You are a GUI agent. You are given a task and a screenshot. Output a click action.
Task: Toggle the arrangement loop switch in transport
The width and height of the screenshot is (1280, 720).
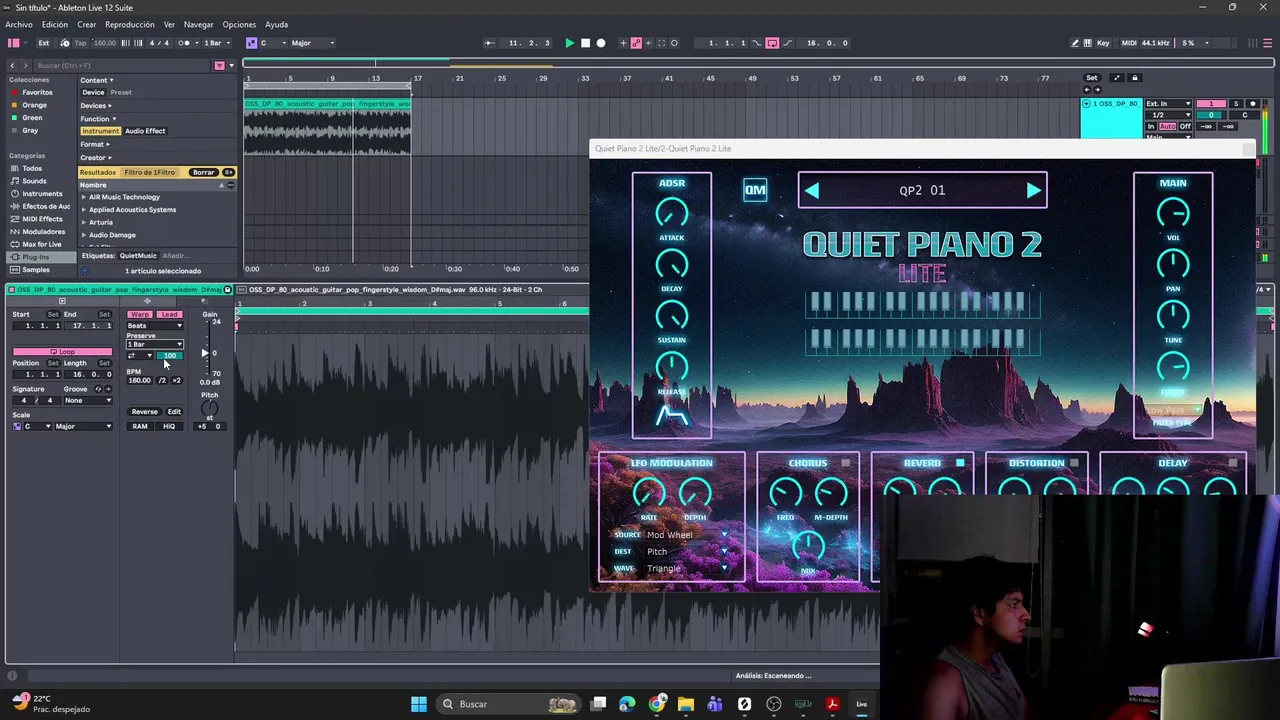pos(772,43)
